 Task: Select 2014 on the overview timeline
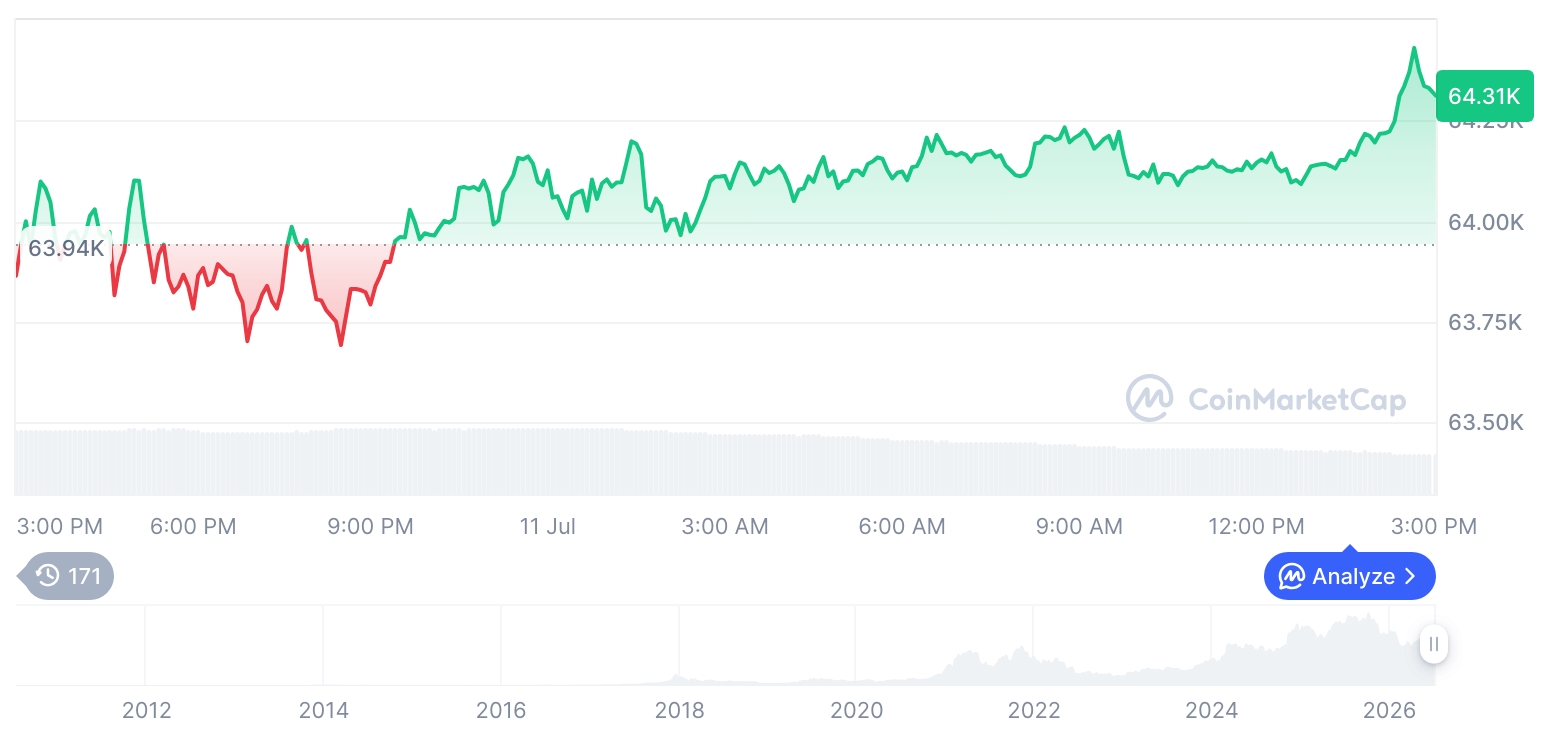point(324,710)
